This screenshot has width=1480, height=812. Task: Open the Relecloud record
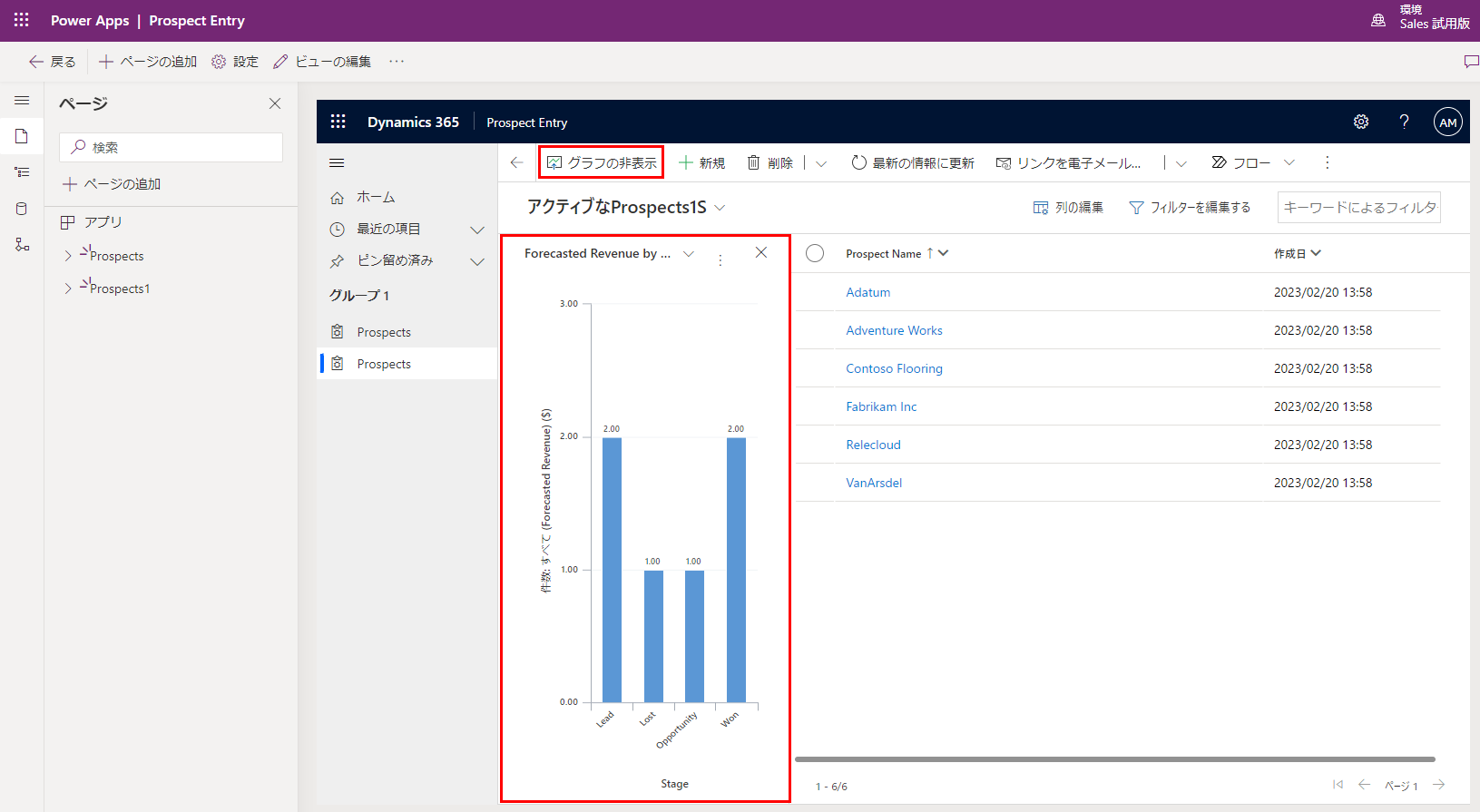pos(873,445)
